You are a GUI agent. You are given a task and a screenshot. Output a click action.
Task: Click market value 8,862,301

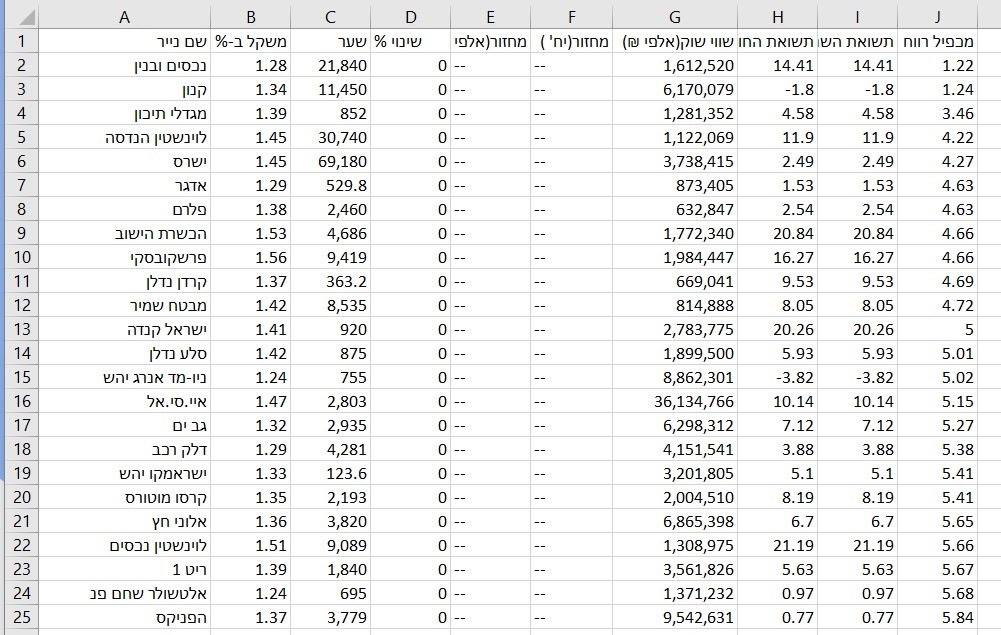[674, 377]
